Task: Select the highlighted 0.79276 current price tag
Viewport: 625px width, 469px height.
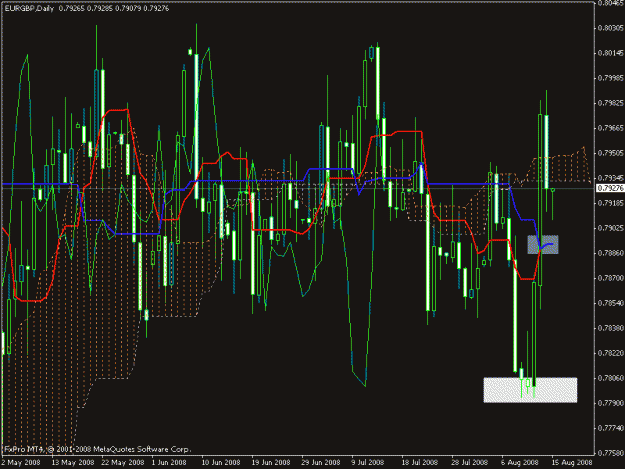Action: [610, 188]
